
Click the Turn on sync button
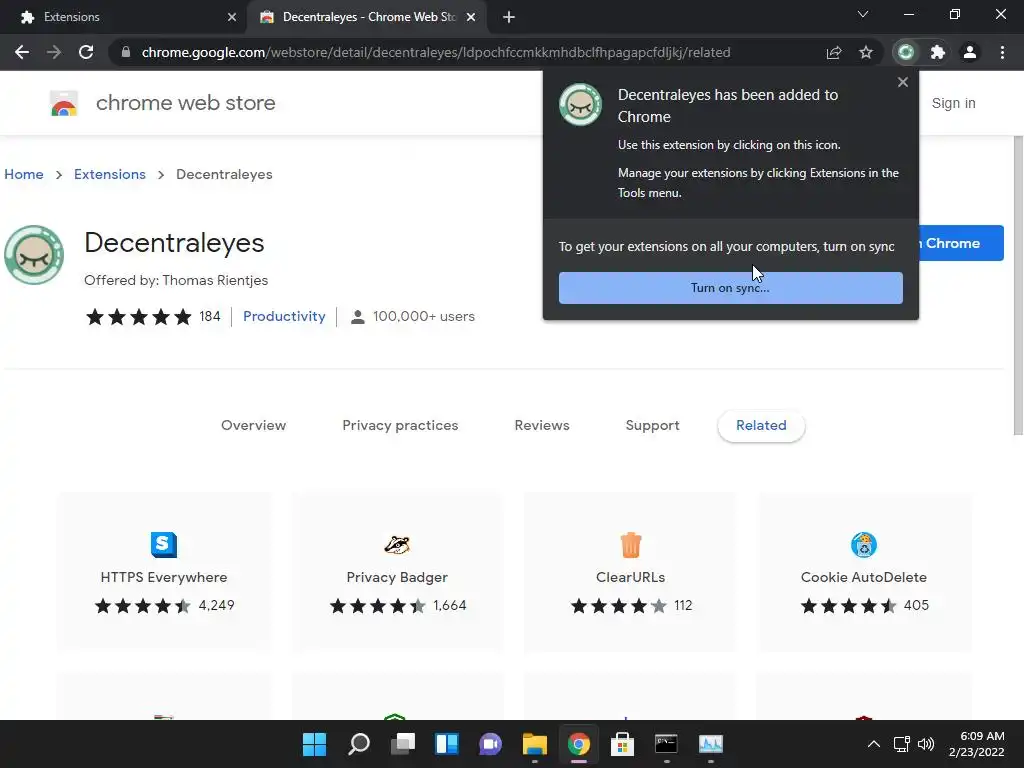click(x=731, y=288)
